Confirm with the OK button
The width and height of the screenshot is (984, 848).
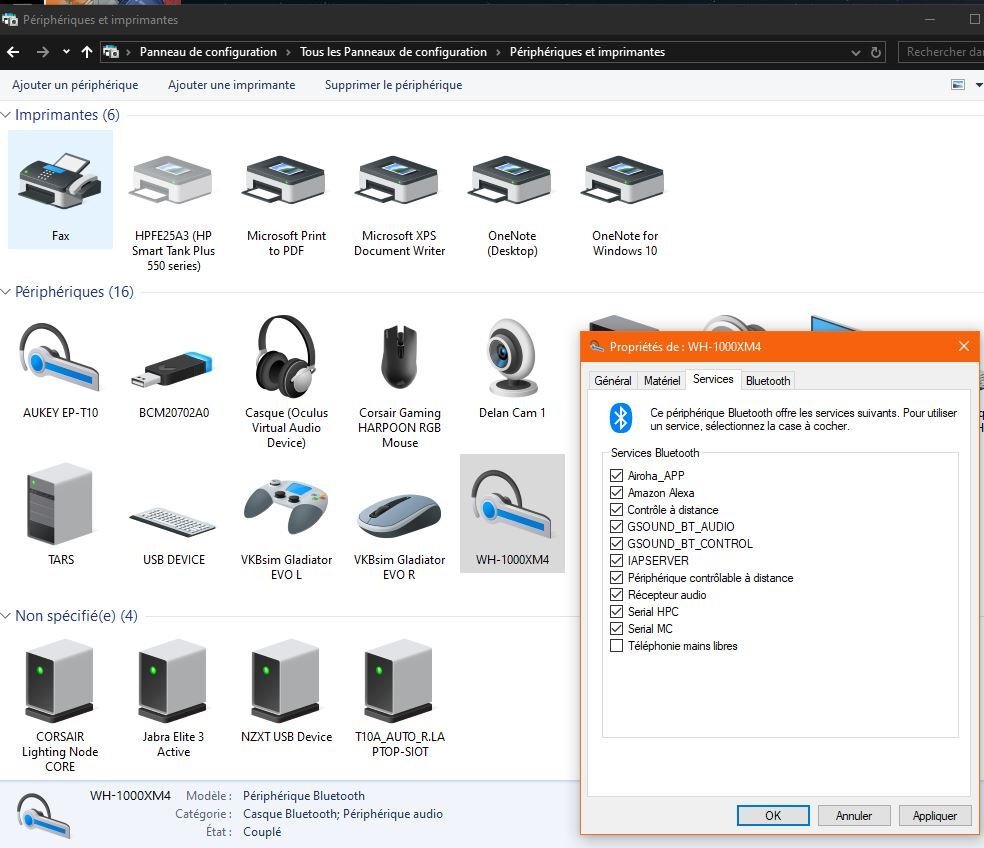point(773,815)
